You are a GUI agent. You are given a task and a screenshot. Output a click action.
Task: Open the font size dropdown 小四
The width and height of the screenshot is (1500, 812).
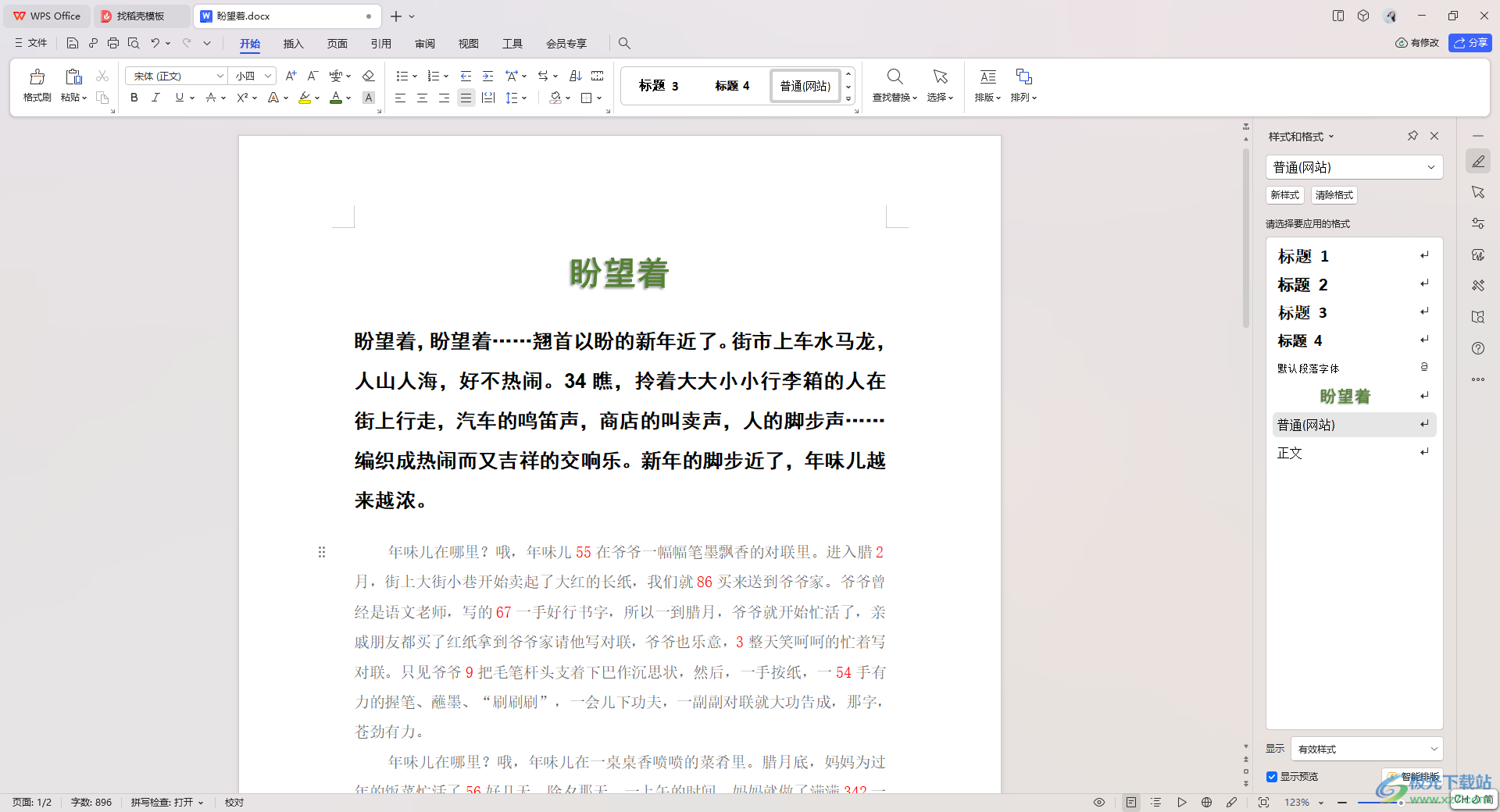(267, 76)
